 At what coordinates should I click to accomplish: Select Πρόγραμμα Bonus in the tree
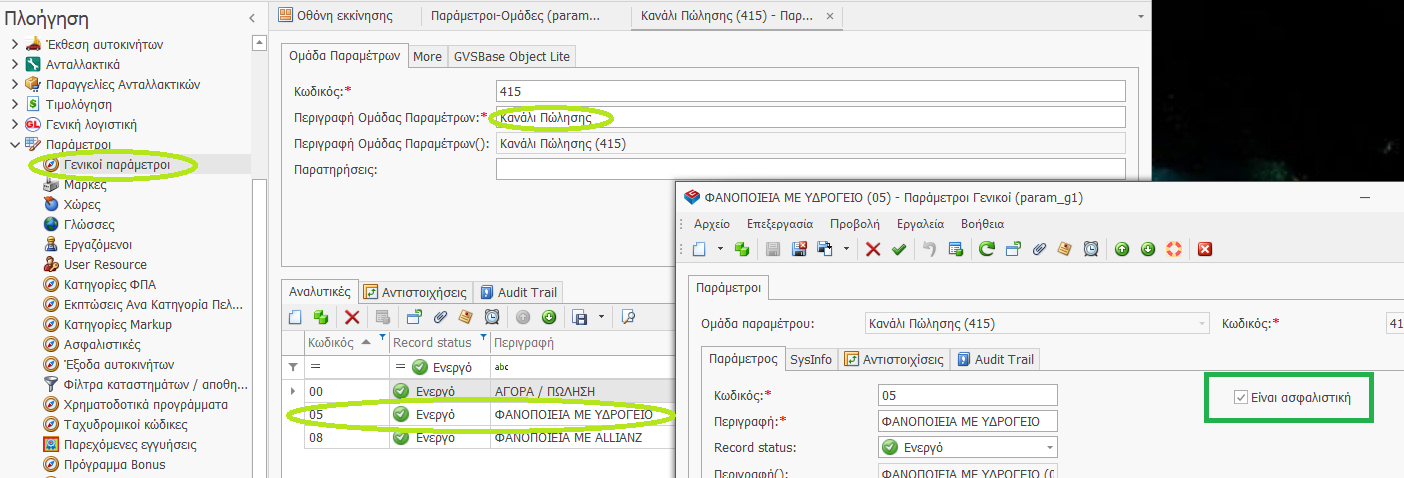coord(114,464)
